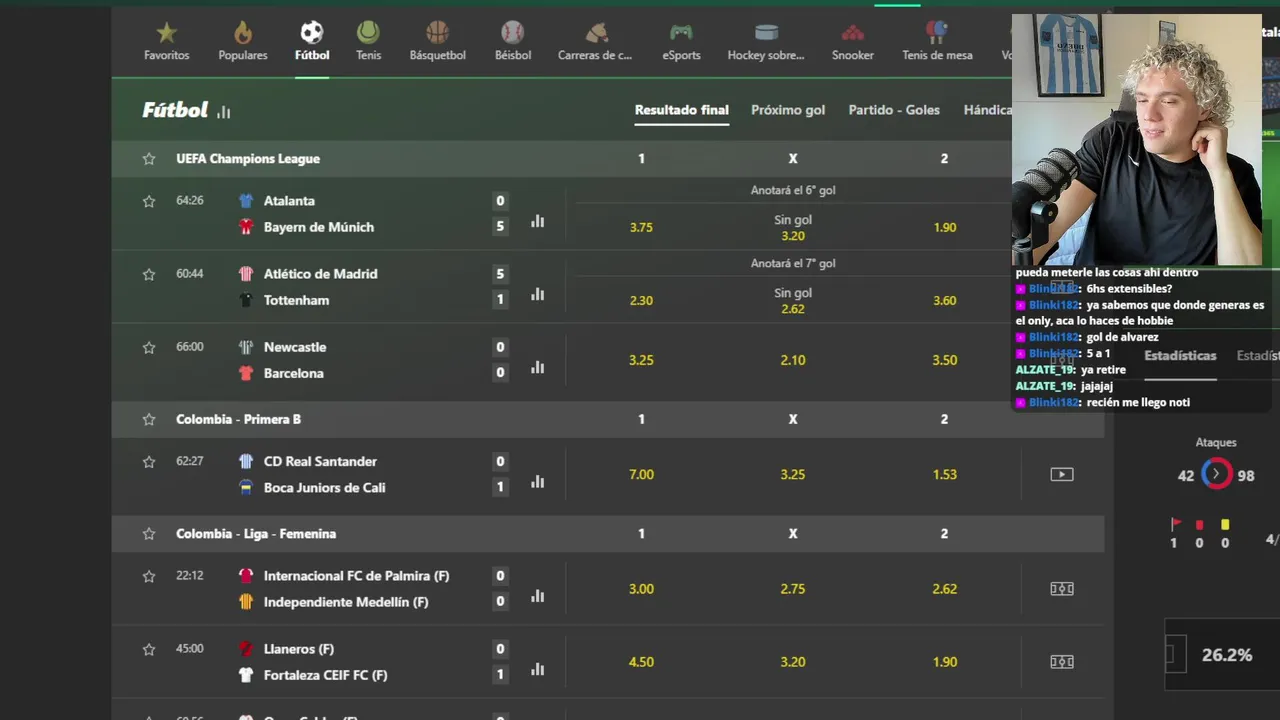Viewport: 1280px width, 720px height.
Task: Click live stream icon for Real Santander match
Action: [x=1061, y=475]
